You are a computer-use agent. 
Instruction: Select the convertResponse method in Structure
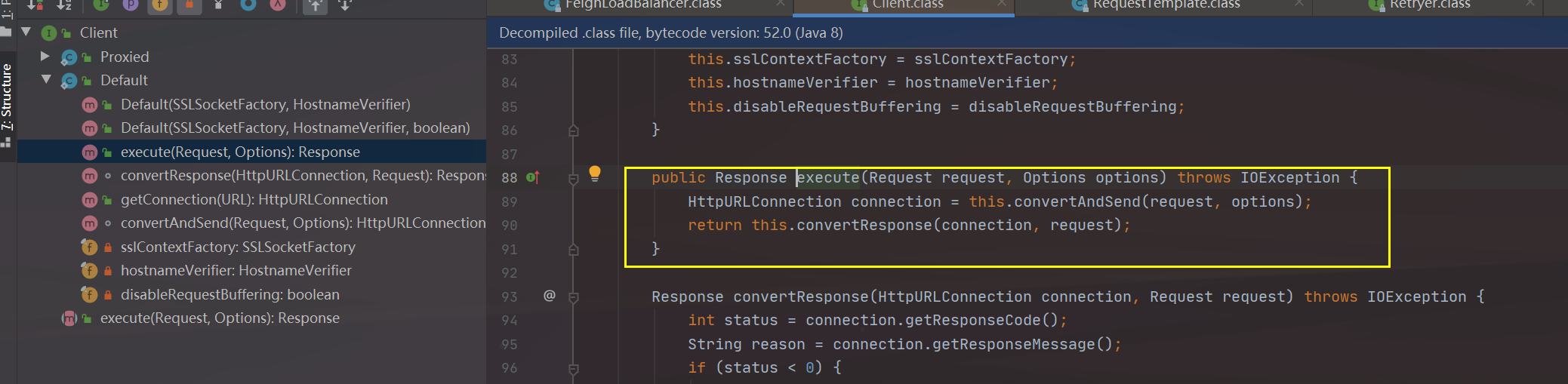click(251, 175)
